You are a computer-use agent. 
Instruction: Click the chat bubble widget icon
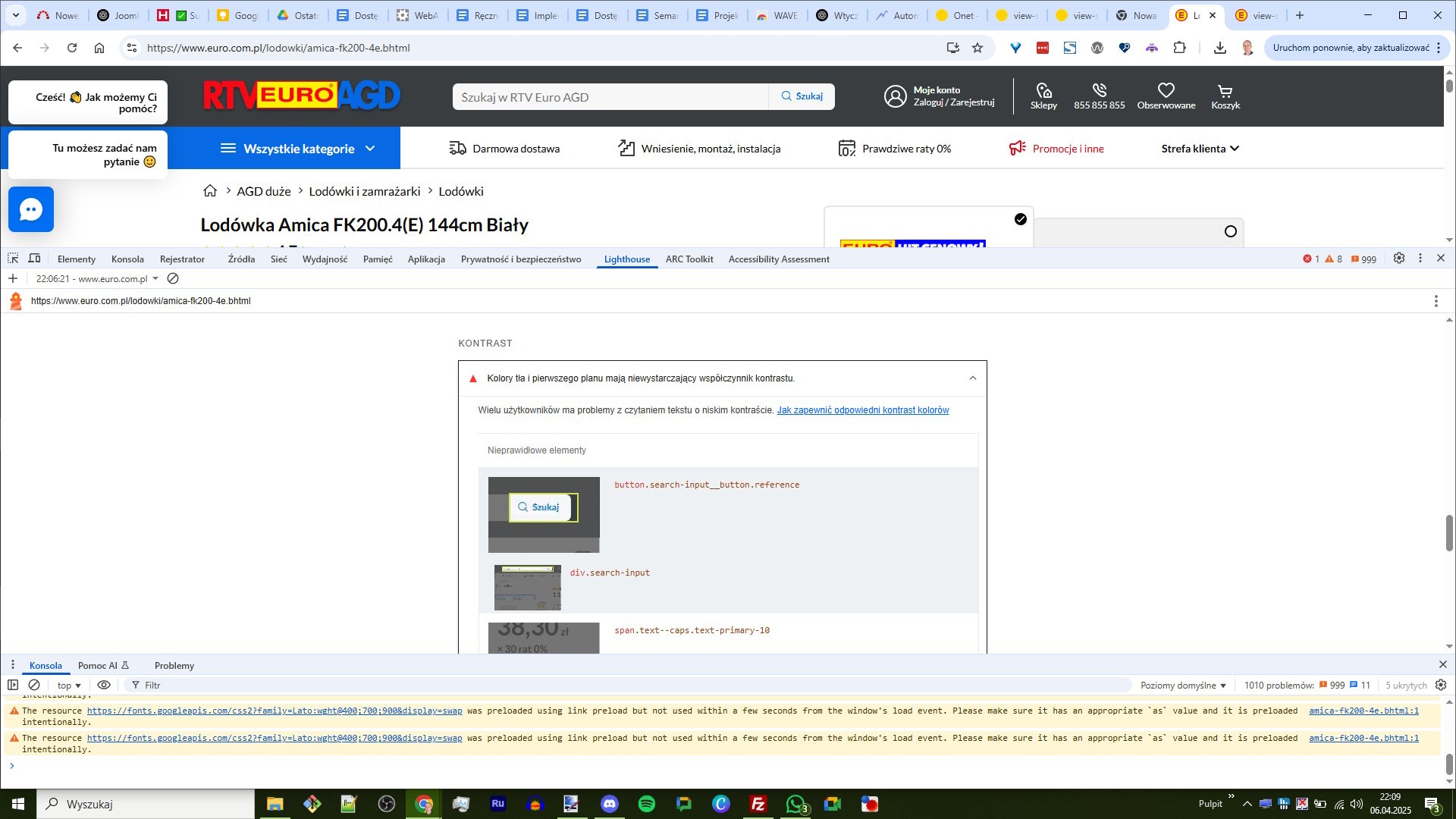(x=31, y=209)
